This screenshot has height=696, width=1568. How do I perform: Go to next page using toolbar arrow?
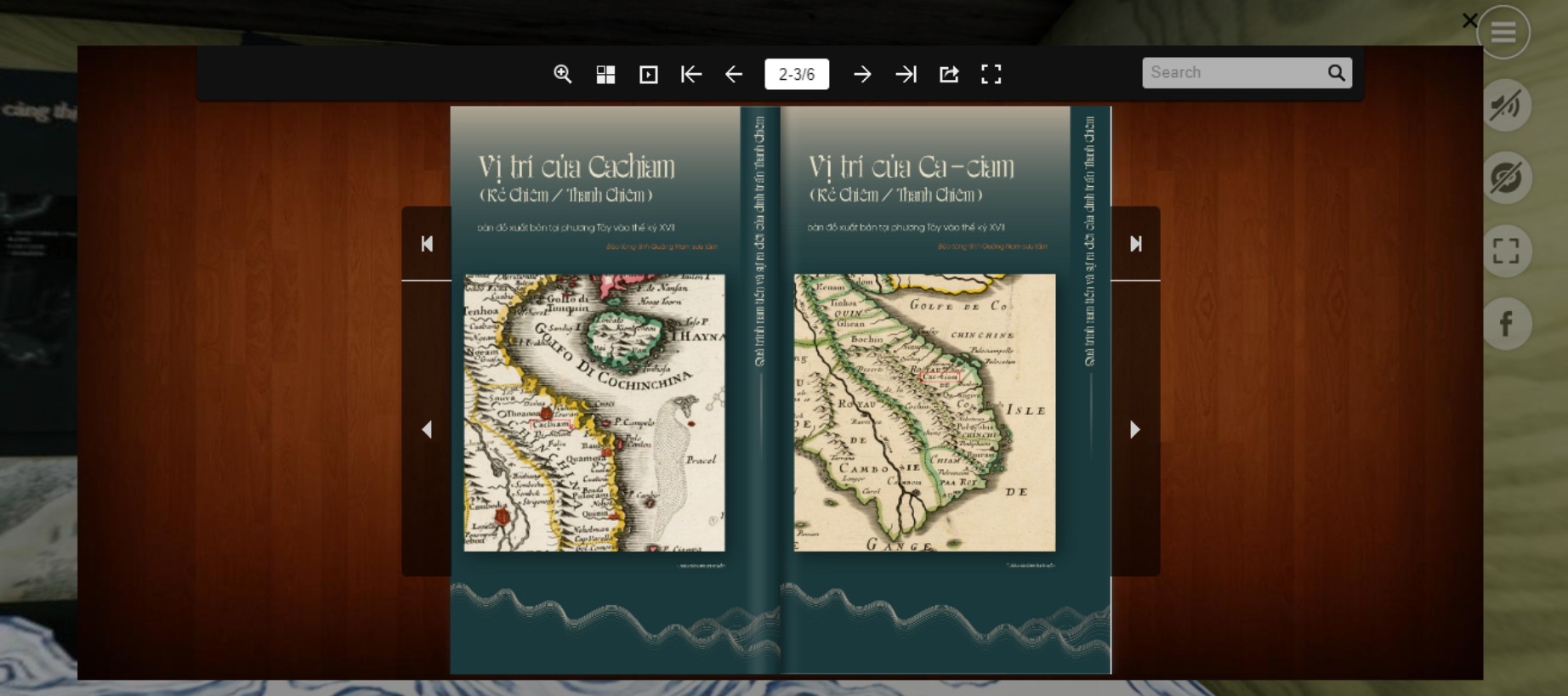[x=862, y=75]
